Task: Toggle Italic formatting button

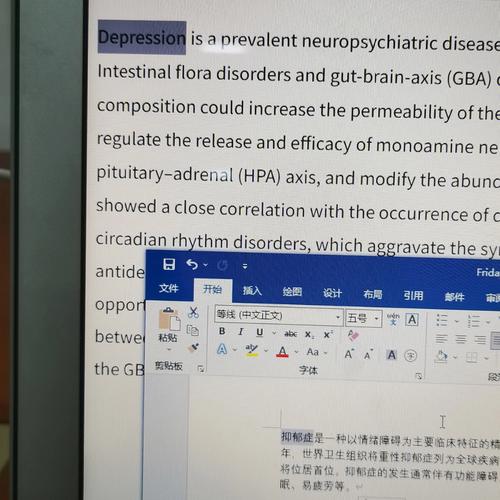Action: click(241, 332)
